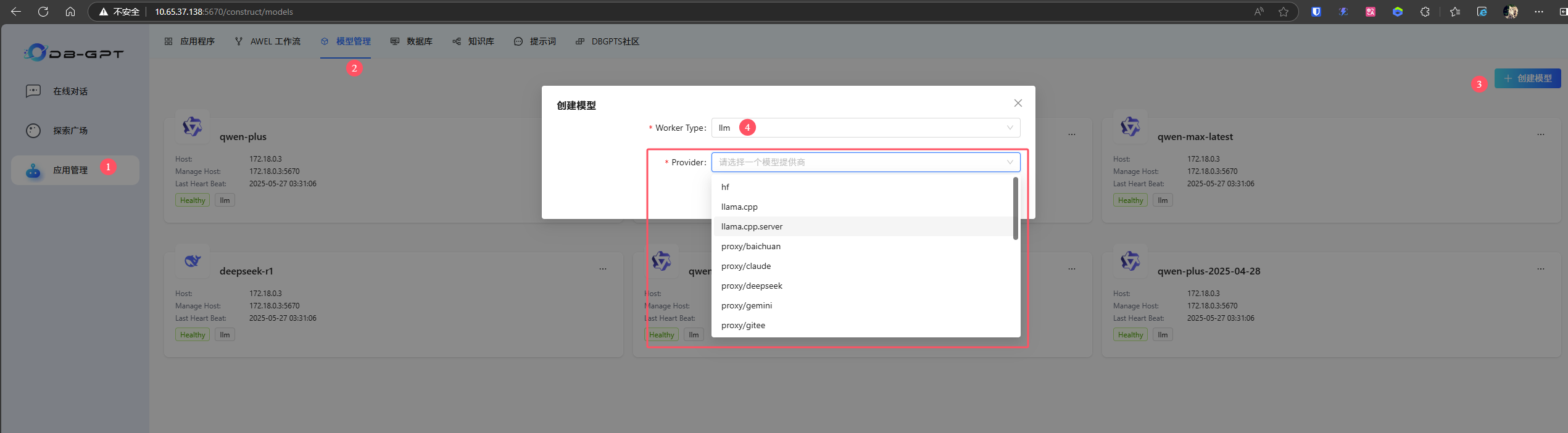Select proxy/baichuan provider option
Image resolution: width=1568 pixels, height=433 pixels.
[863, 246]
